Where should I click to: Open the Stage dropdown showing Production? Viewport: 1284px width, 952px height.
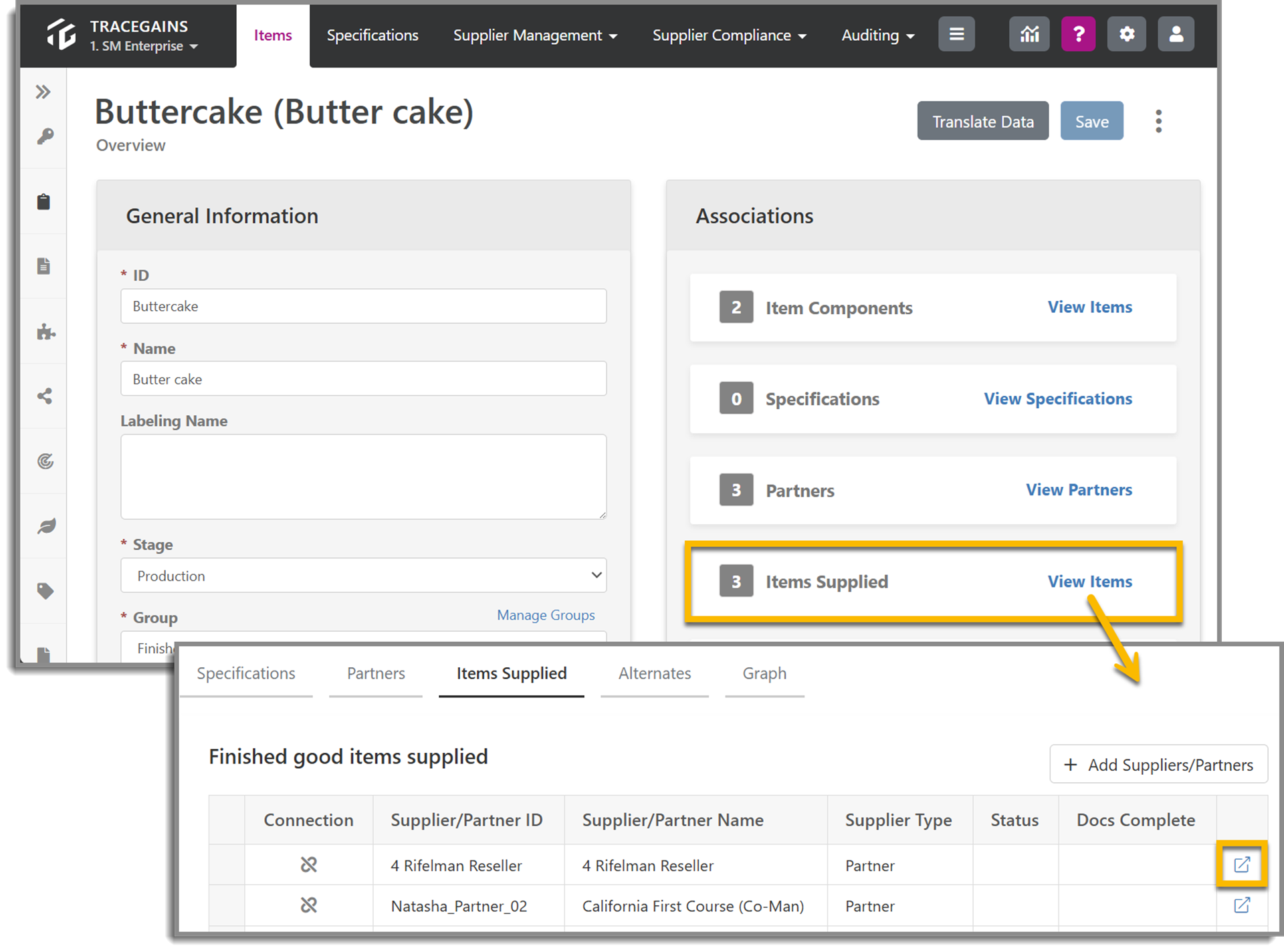pos(364,576)
